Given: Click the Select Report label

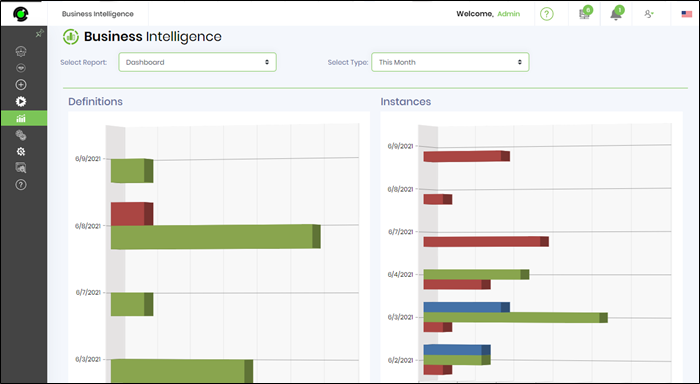Looking at the screenshot, I should click(83, 62).
